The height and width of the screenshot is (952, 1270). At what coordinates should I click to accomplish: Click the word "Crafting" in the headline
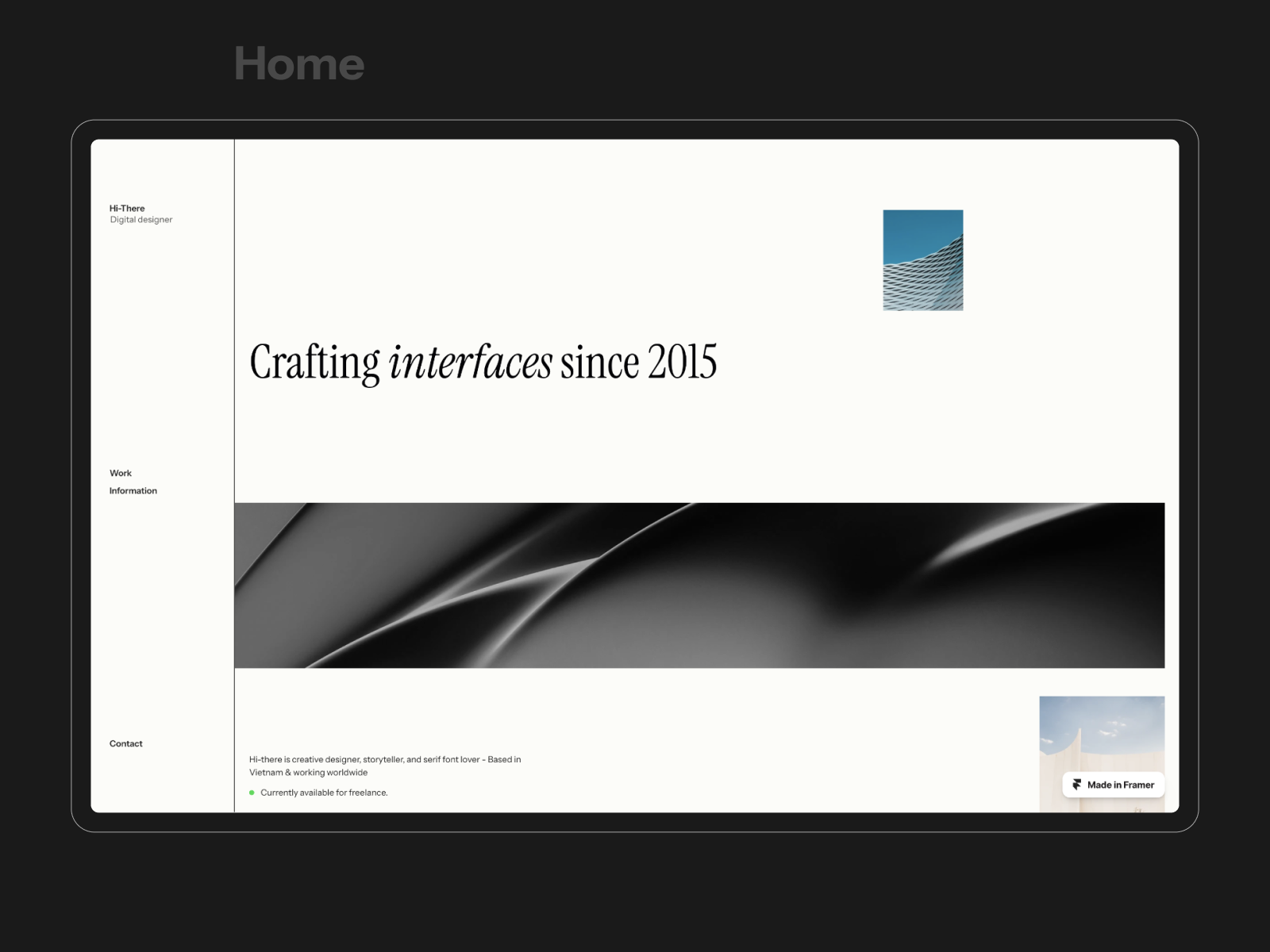pyautogui.click(x=315, y=363)
